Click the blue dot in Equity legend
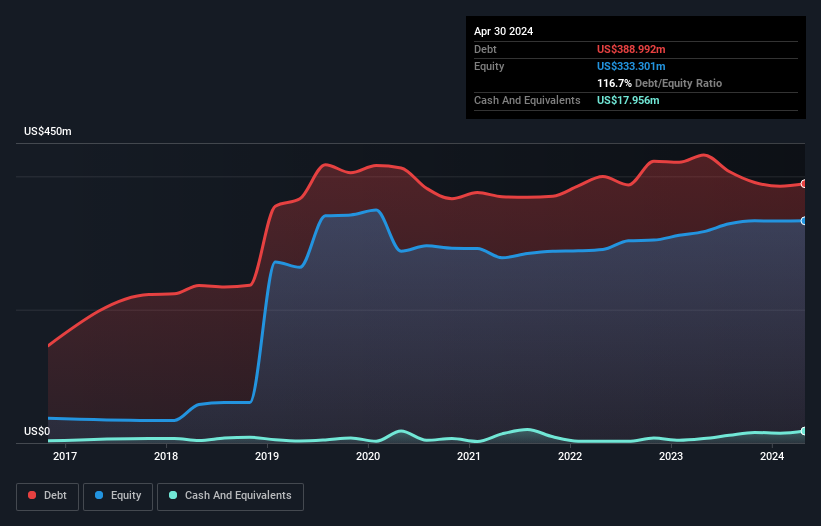The width and height of the screenshot is (821, 526). click(99, 495)
